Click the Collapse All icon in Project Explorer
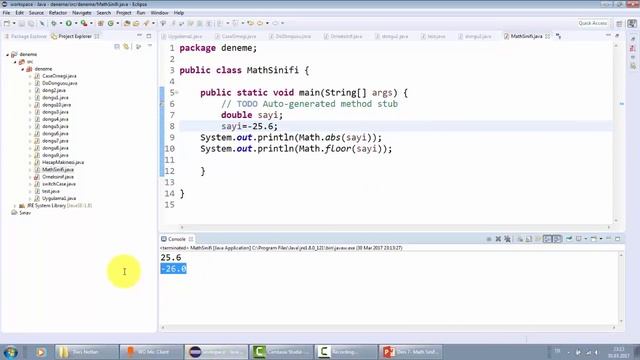The height and width of the screenshot is (360, 640). (117, 47)
